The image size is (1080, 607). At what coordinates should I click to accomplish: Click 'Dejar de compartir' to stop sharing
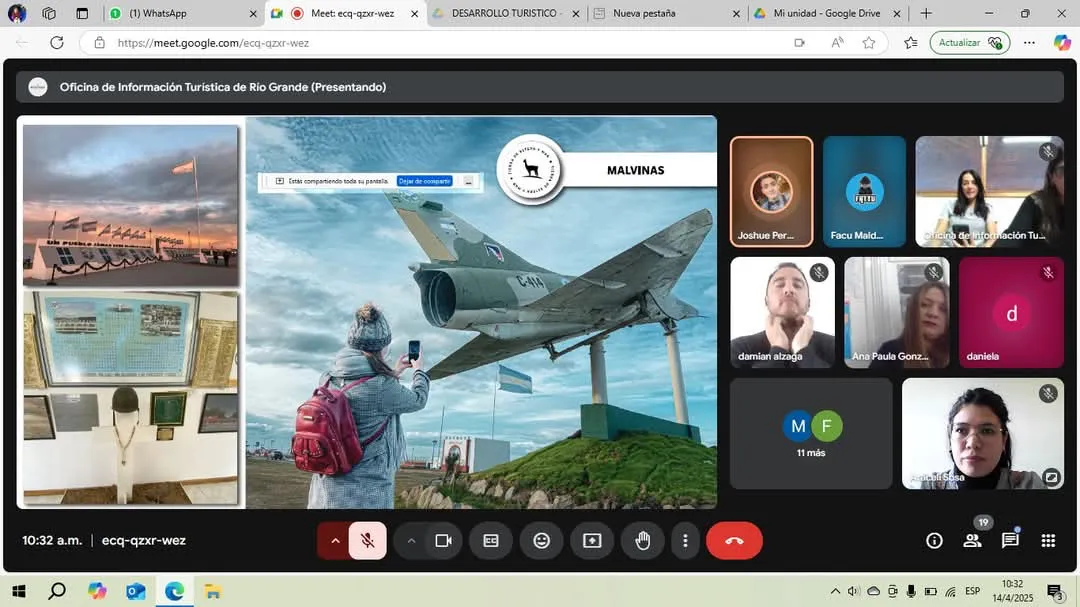tap(424, 181)
